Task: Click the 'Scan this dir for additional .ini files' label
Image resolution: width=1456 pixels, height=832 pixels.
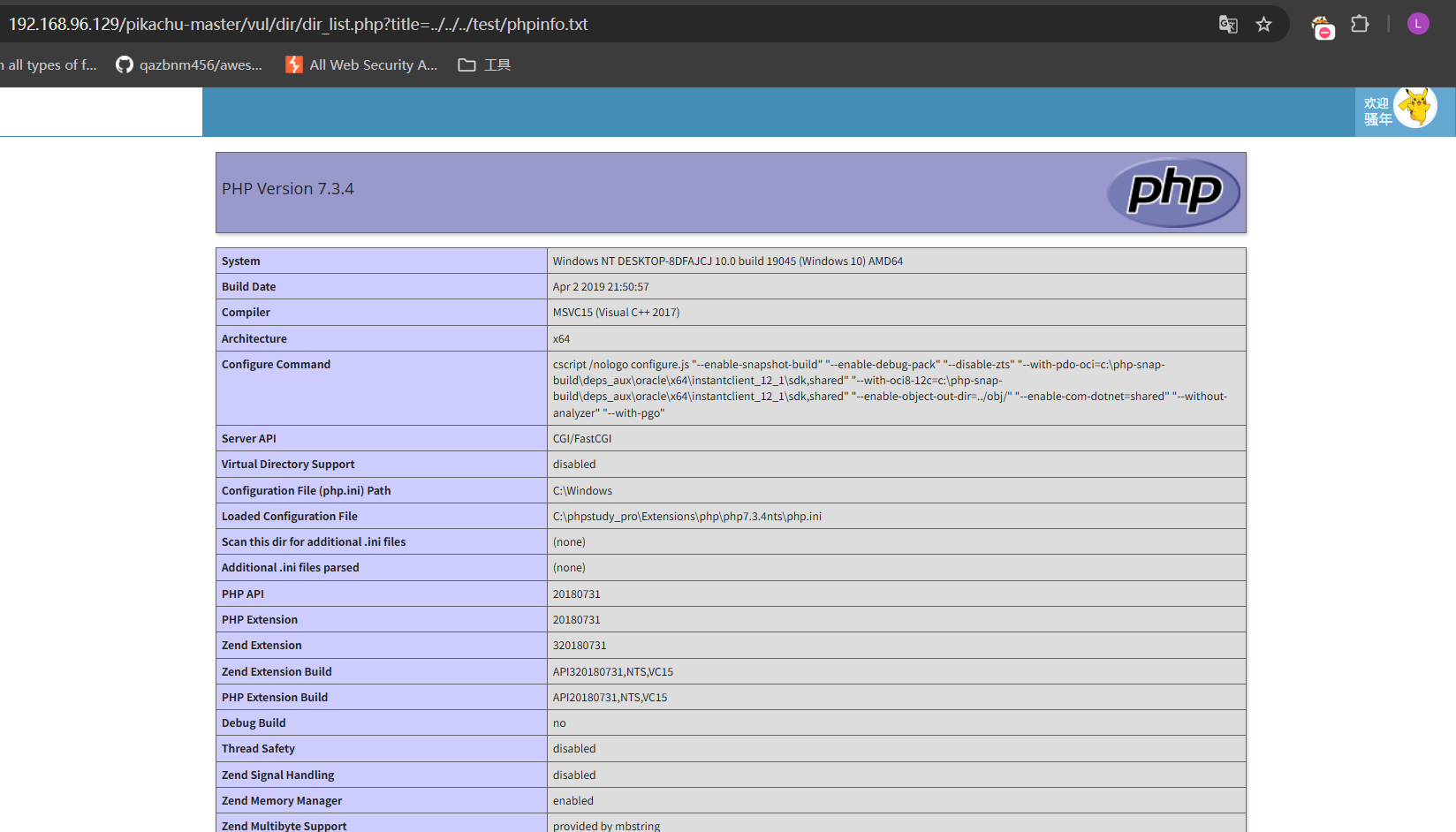Action: pos(314,542)
